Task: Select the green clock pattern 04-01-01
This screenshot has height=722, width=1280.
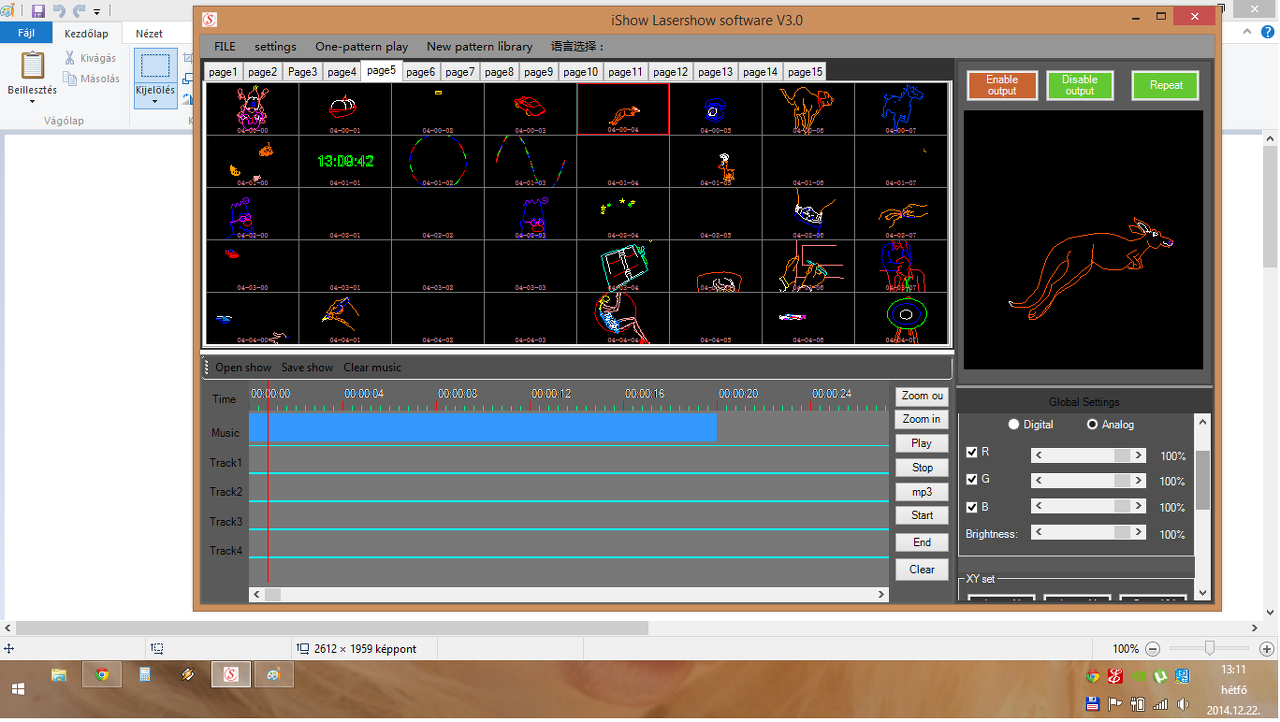Action: pyautogui.click(x=344, y=161)
